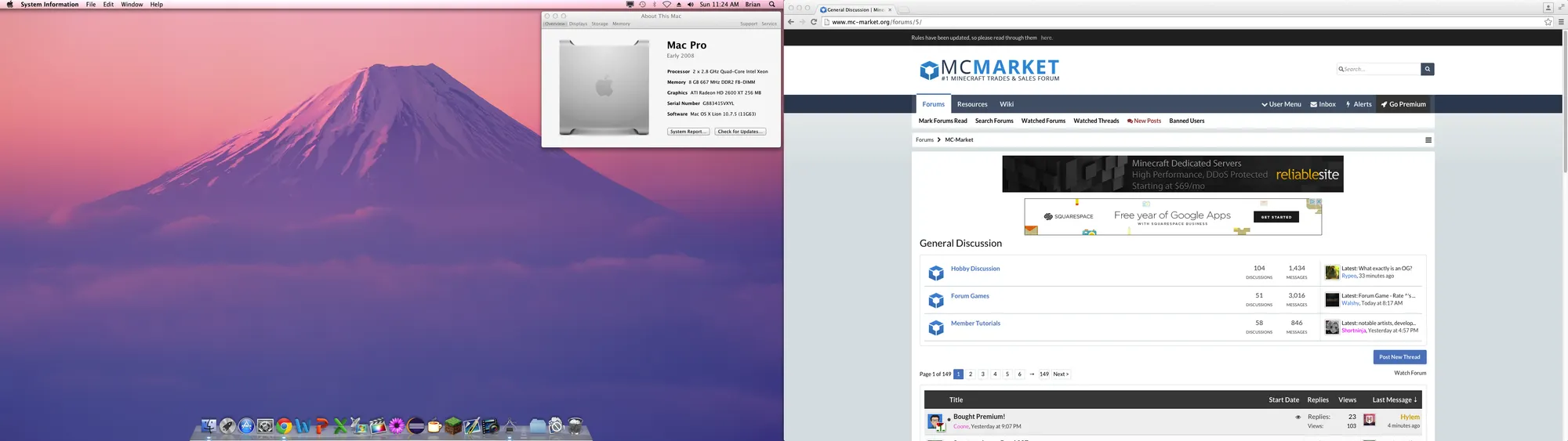Open the App Store Dock icon
This screenshot has width=1568, height=441.
246,425
